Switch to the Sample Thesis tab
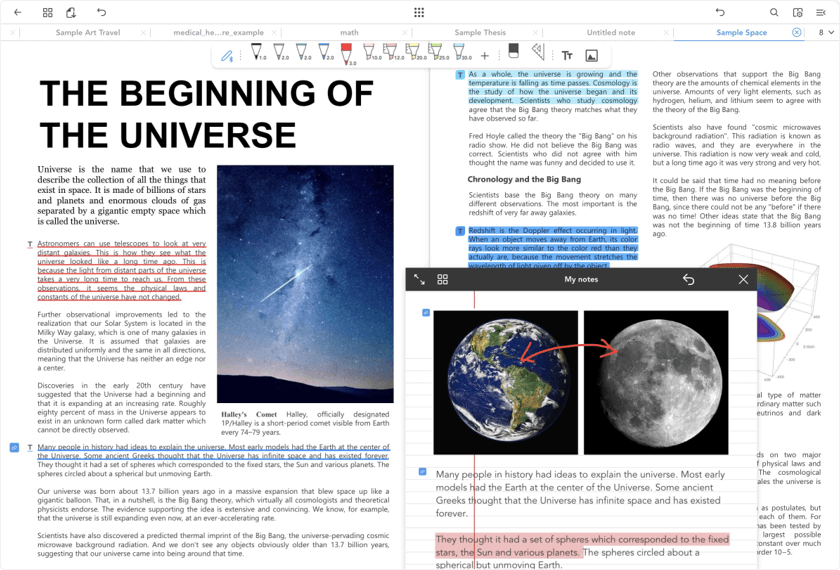This screenshot has height=570, width=840. point(480,32)
